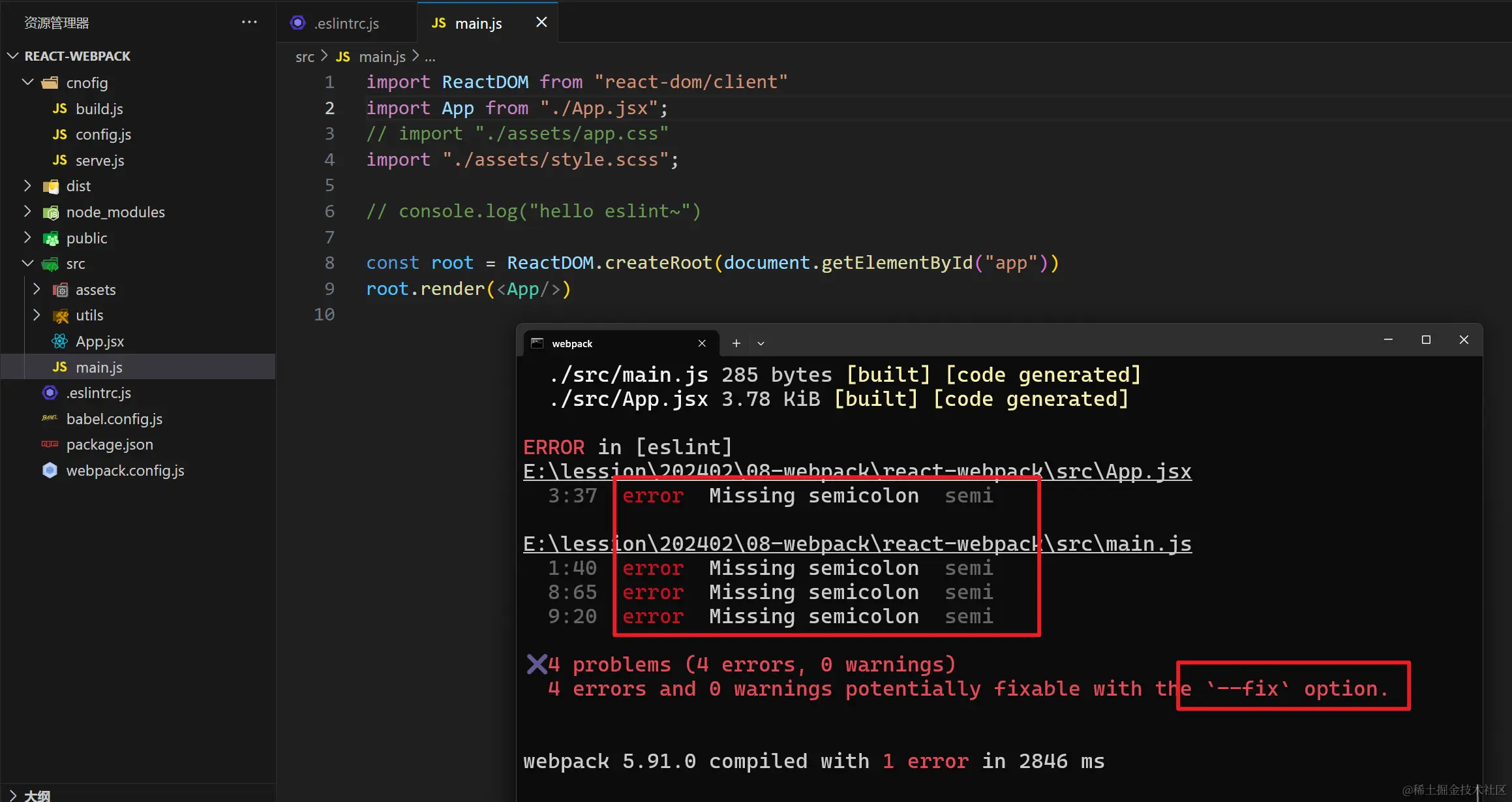Expand the assets folder
This screenshot has height=802, width=1512.
37,289
